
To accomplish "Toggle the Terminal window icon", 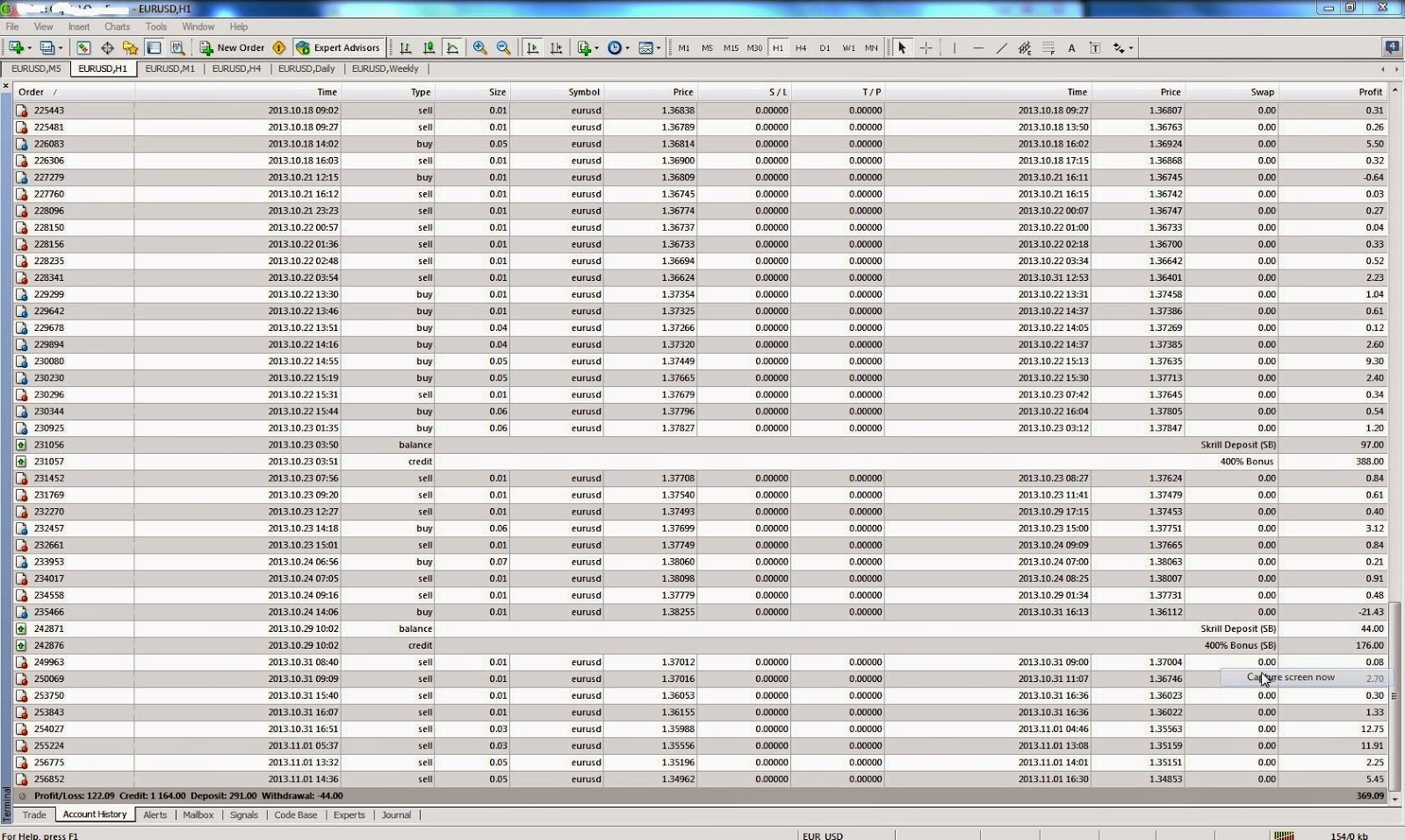I will click(154, 47).
